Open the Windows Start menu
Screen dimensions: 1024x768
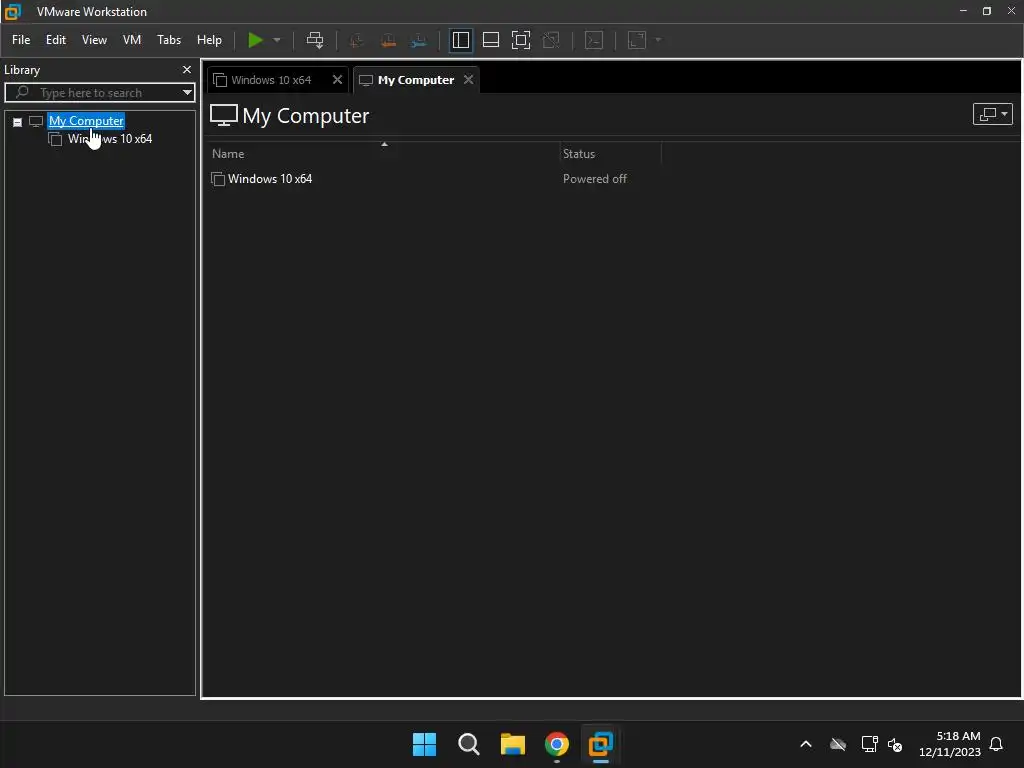click(x=424, y=744)
